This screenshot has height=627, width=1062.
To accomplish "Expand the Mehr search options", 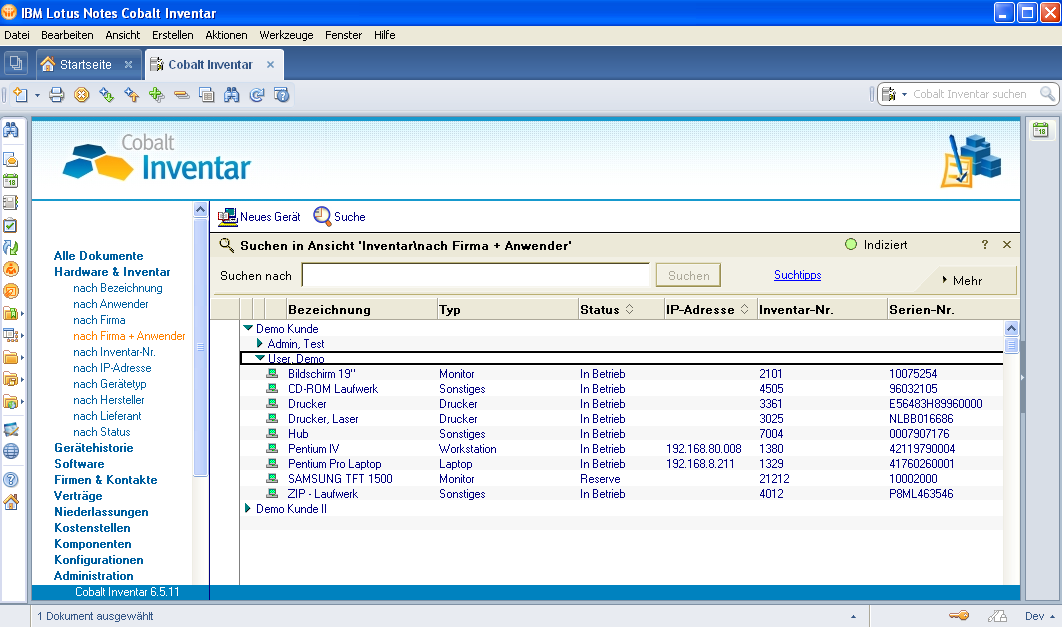I will [962, 280].
